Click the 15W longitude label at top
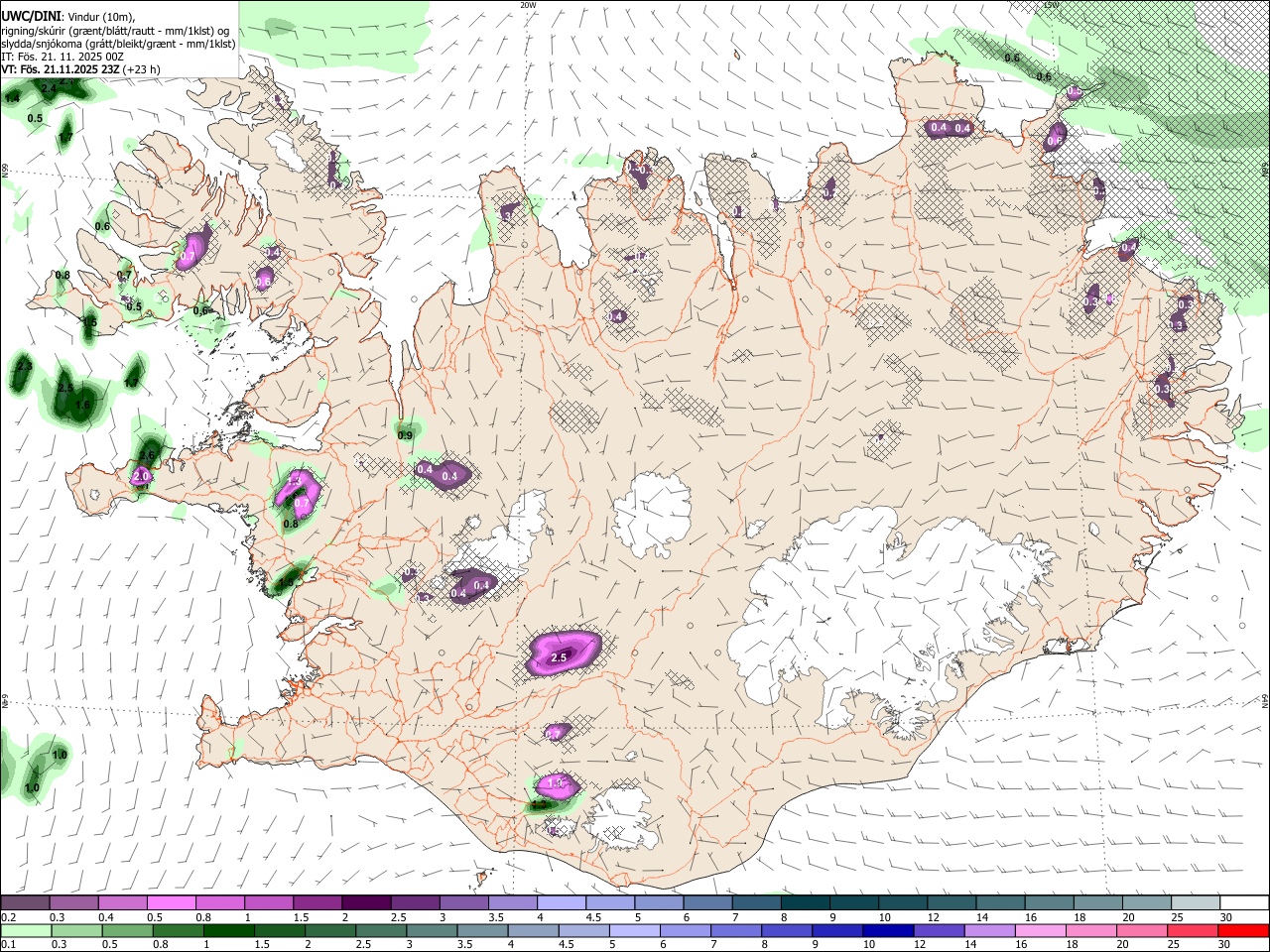1270x952 pixels. coord(1051,5)
